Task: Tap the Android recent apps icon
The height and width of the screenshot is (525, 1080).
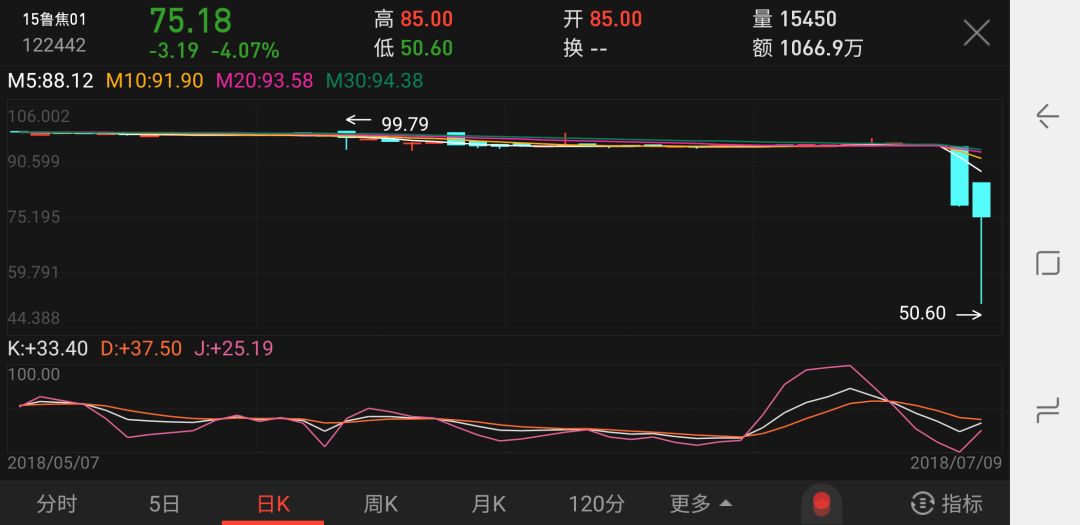Action: point(1048,412)
